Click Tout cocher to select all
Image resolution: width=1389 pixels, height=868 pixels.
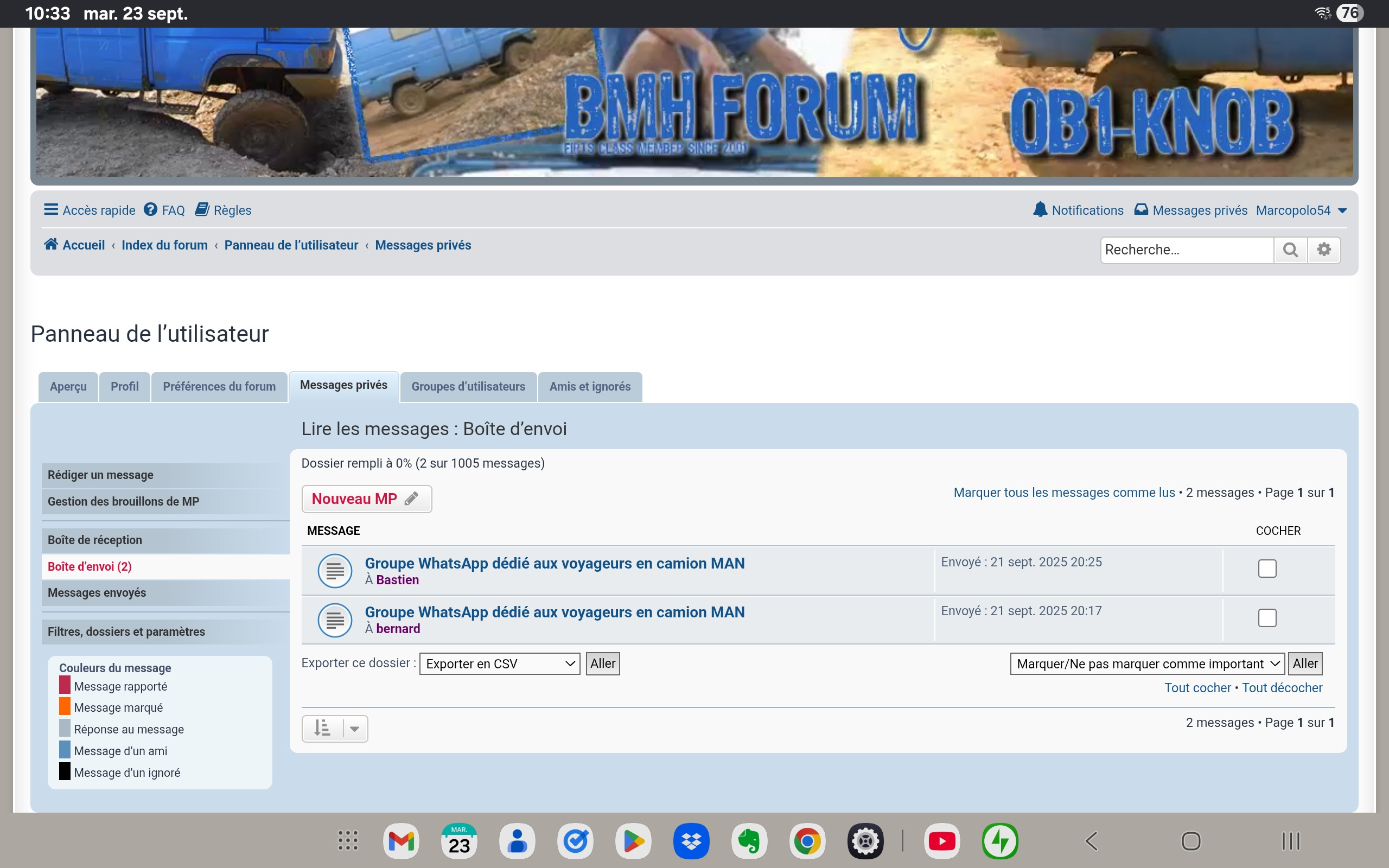(1197, 688)
